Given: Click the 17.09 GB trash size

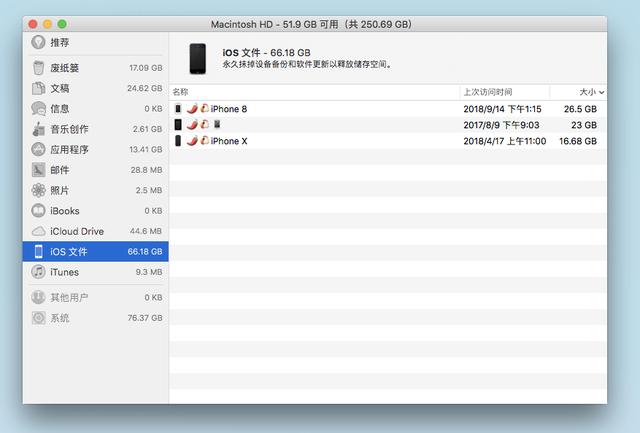Looking at the screenshot, I should click(x=146, y=68).
